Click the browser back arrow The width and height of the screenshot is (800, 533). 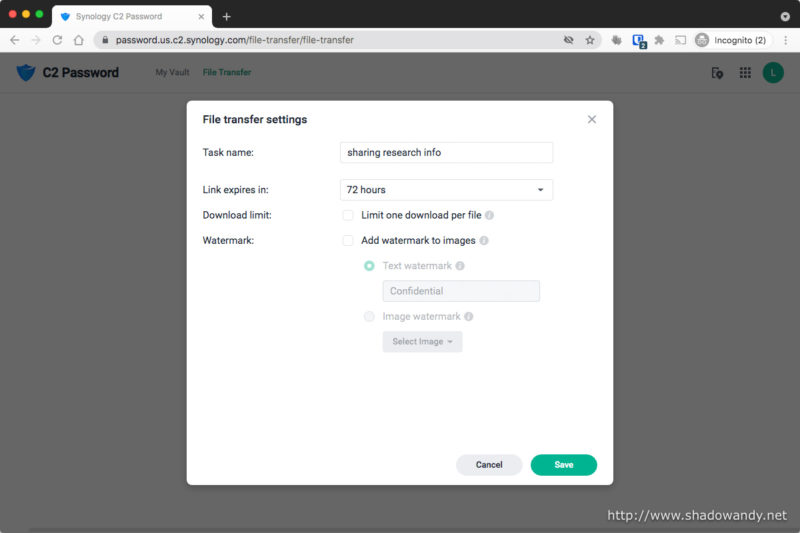tap(15, 40)
